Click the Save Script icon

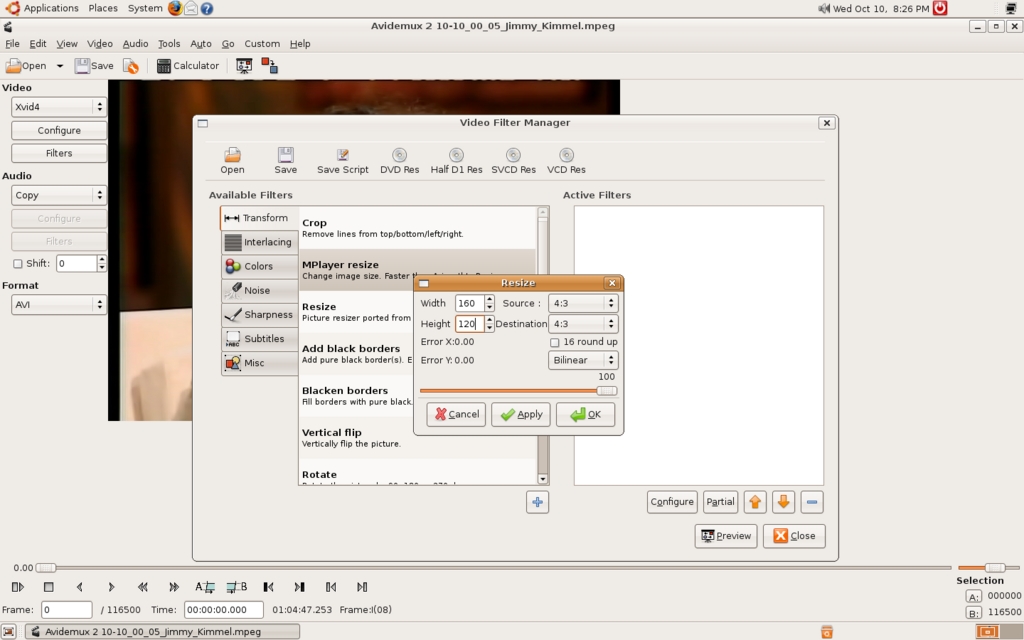[x=342, y=155]
